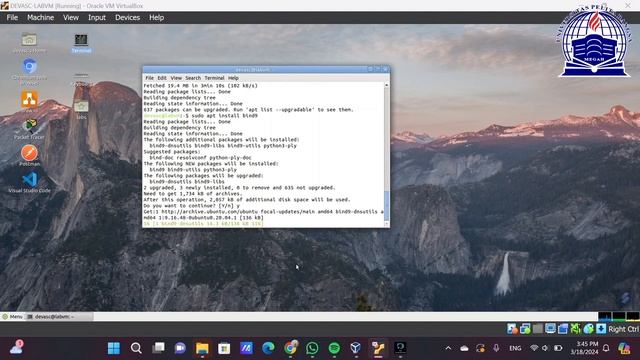Click the terminal vertical scrollbar thumb

coord(387,205)
